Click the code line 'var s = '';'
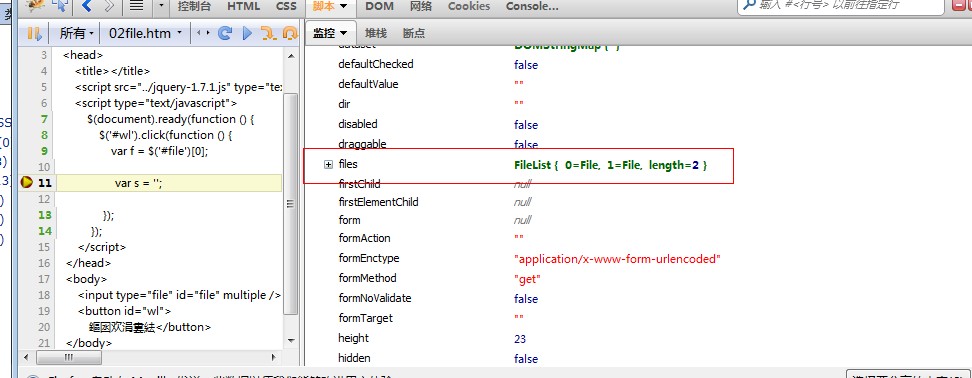Viewport: 972px width, 378px height. click(x=138, y=183)
